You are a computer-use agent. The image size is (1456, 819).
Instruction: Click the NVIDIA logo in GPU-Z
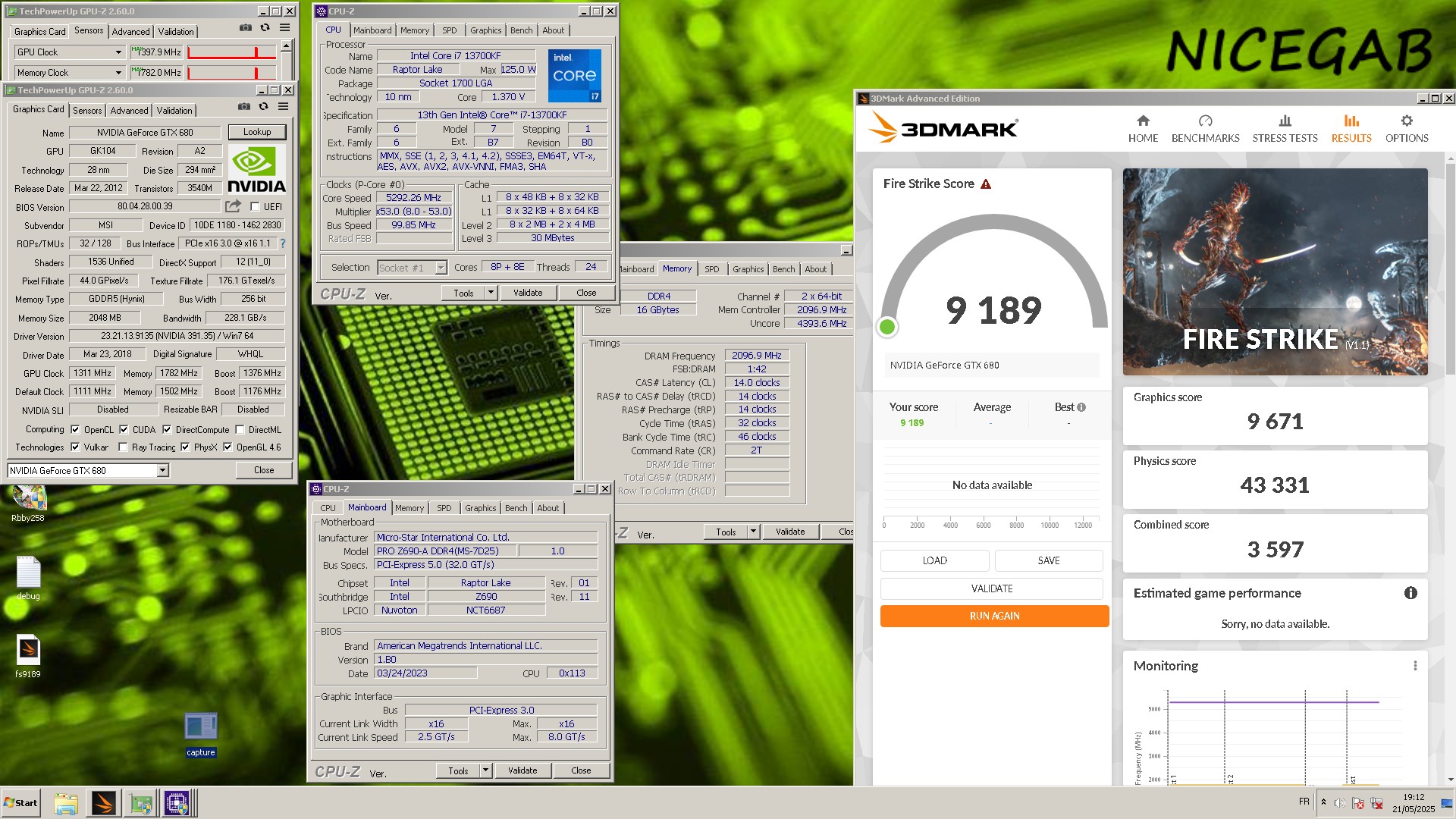(256, 170)
